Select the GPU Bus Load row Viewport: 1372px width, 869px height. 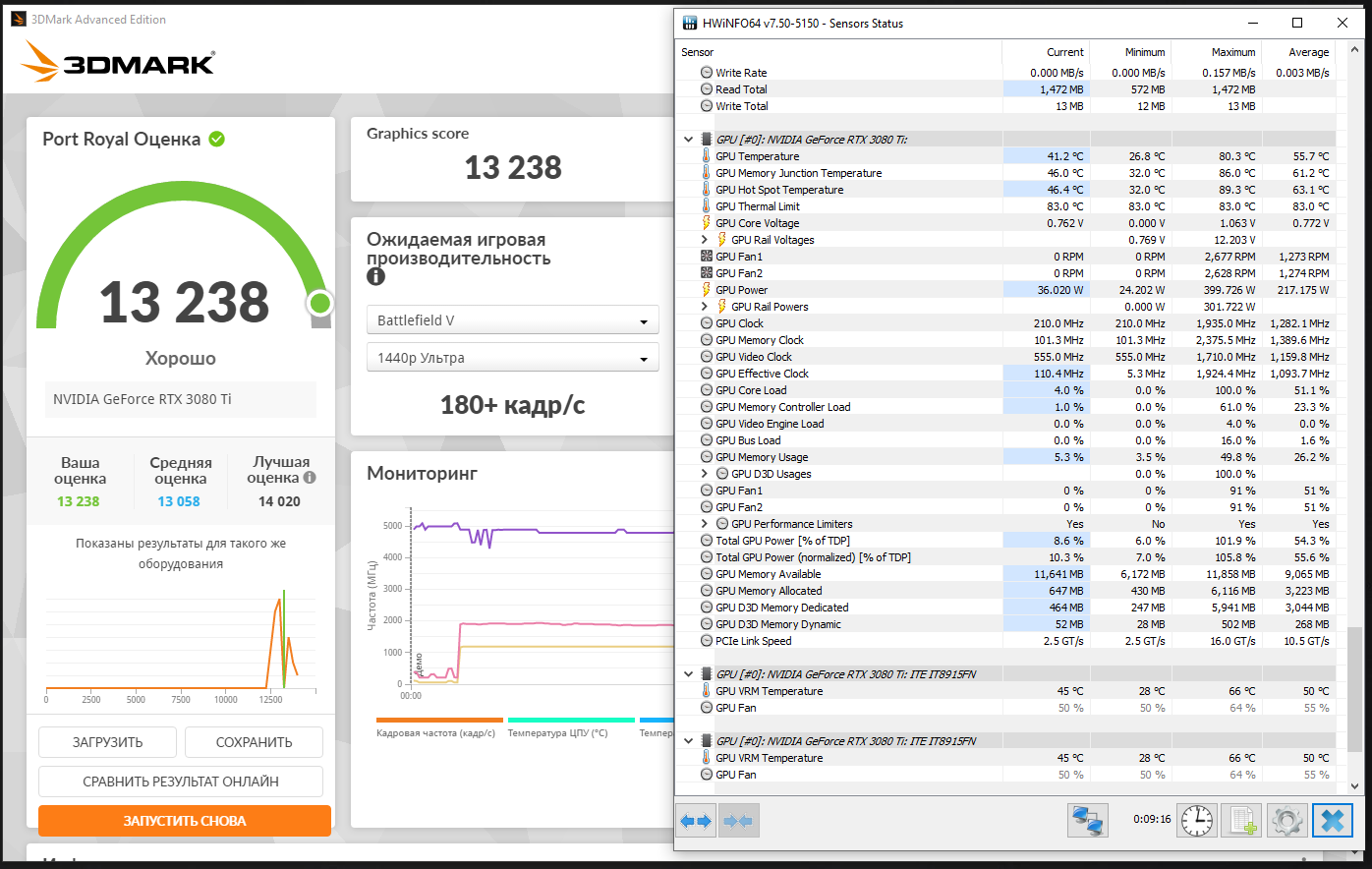tap(1005, 440)
